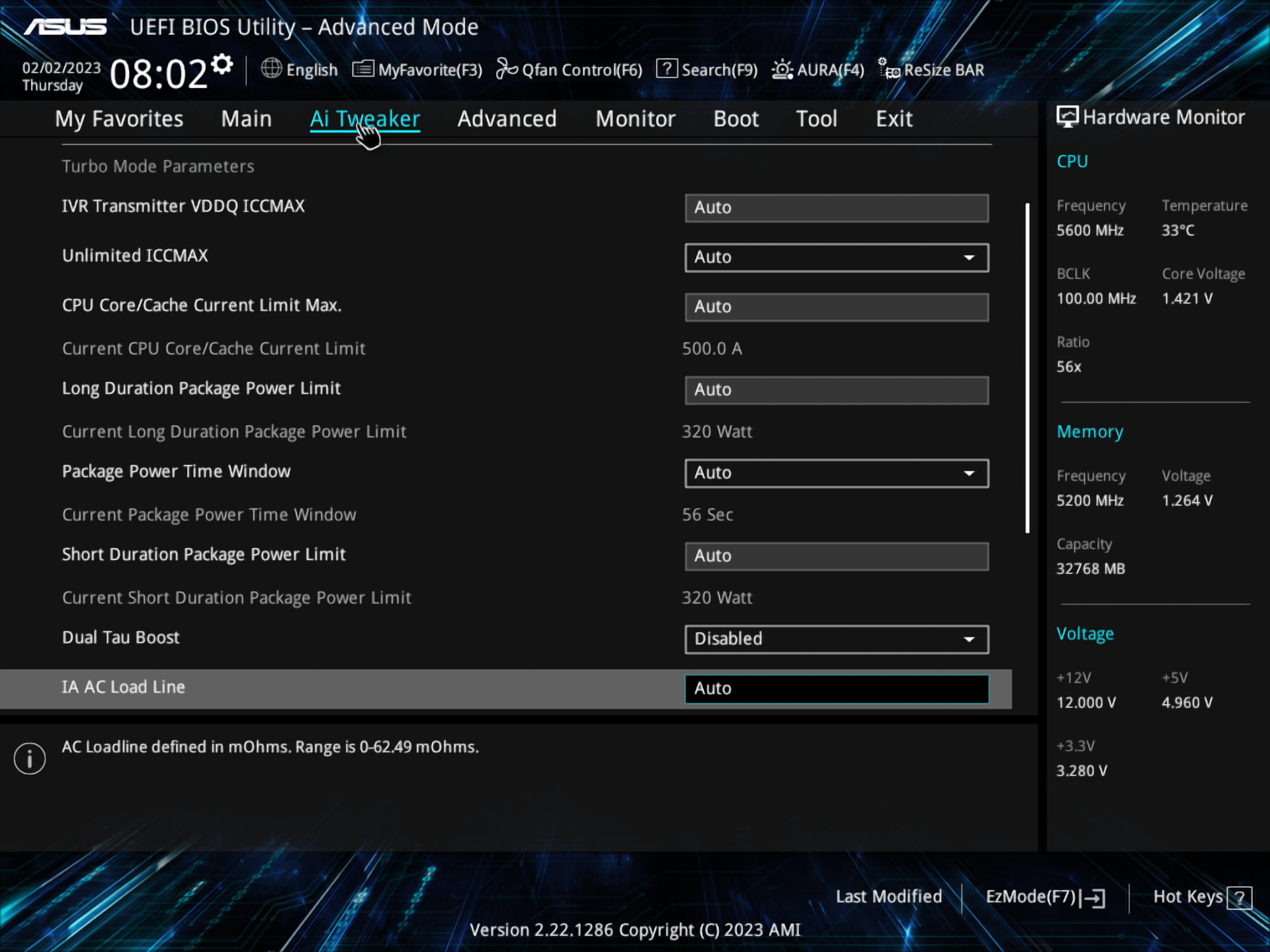Click the 08:02 clock display

pos(159,73)
